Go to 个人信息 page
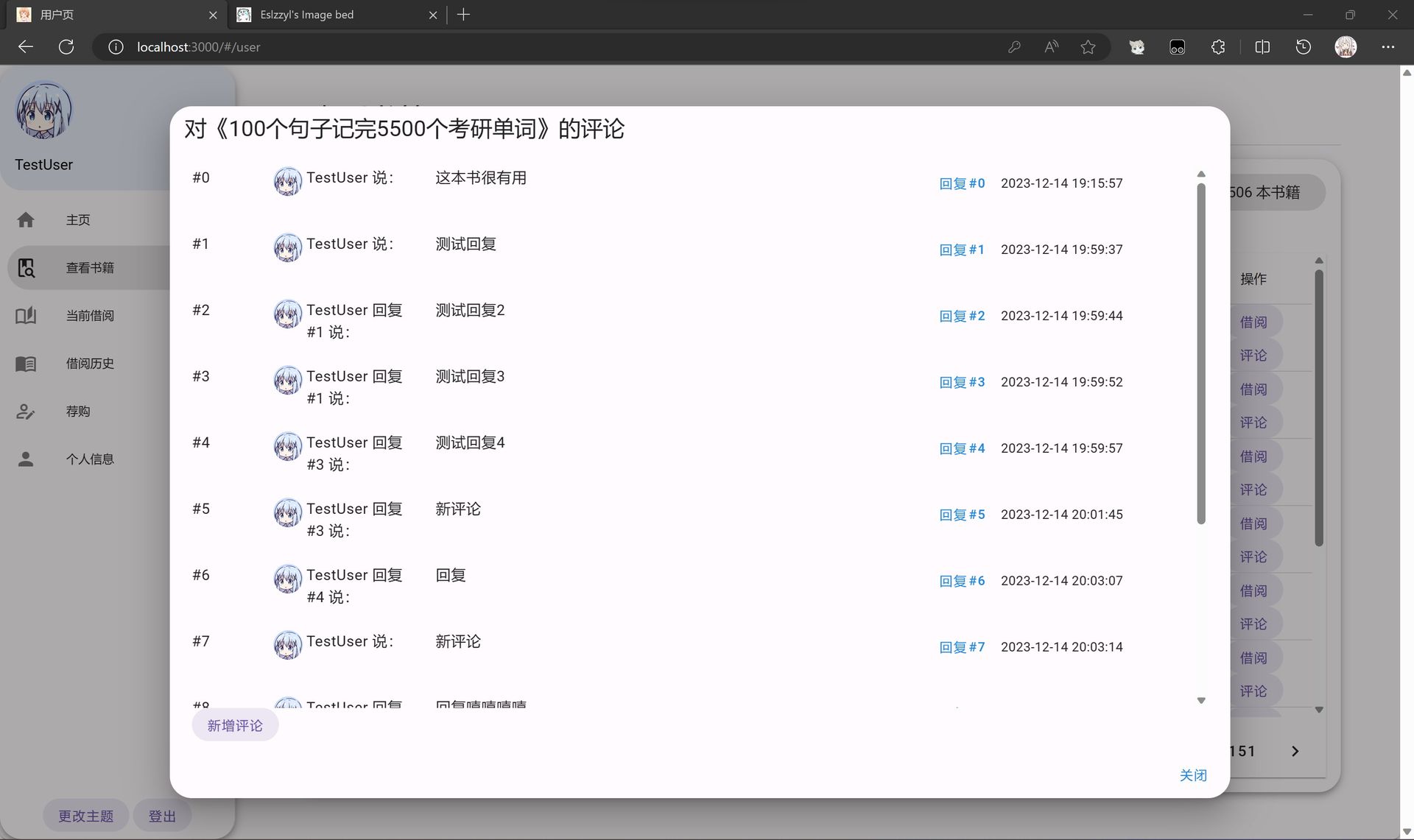Screen dimensions: 1414x840 pyautogui.click(x=88, y=459)
